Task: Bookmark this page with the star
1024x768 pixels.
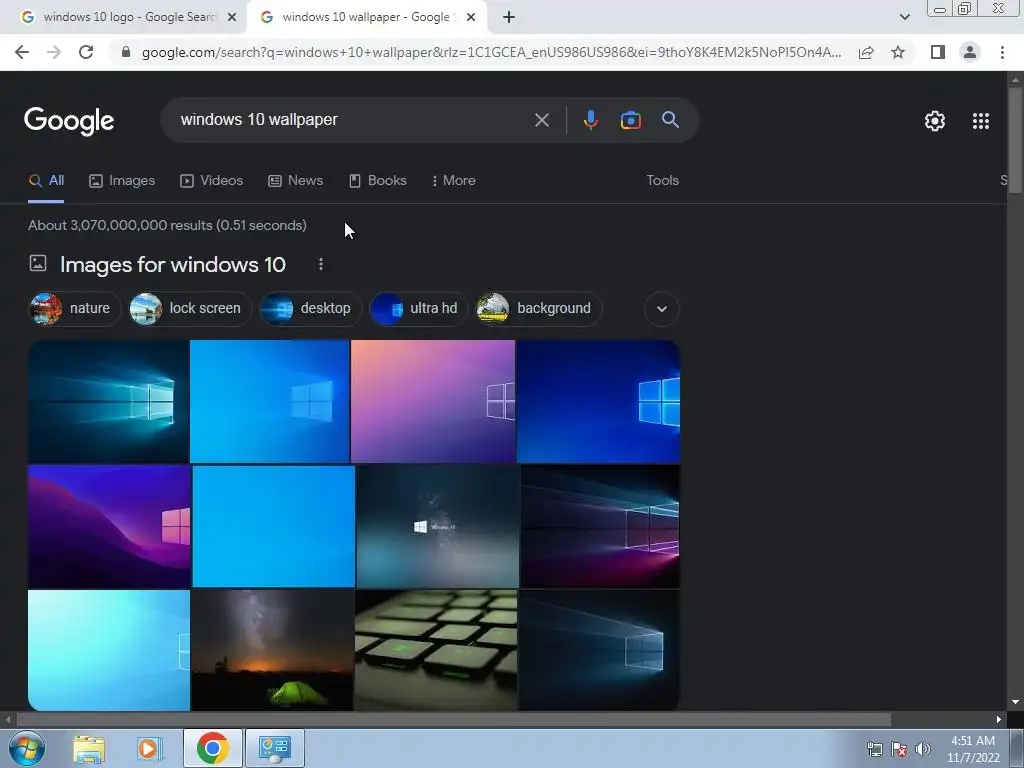Action: coord(898,52)
